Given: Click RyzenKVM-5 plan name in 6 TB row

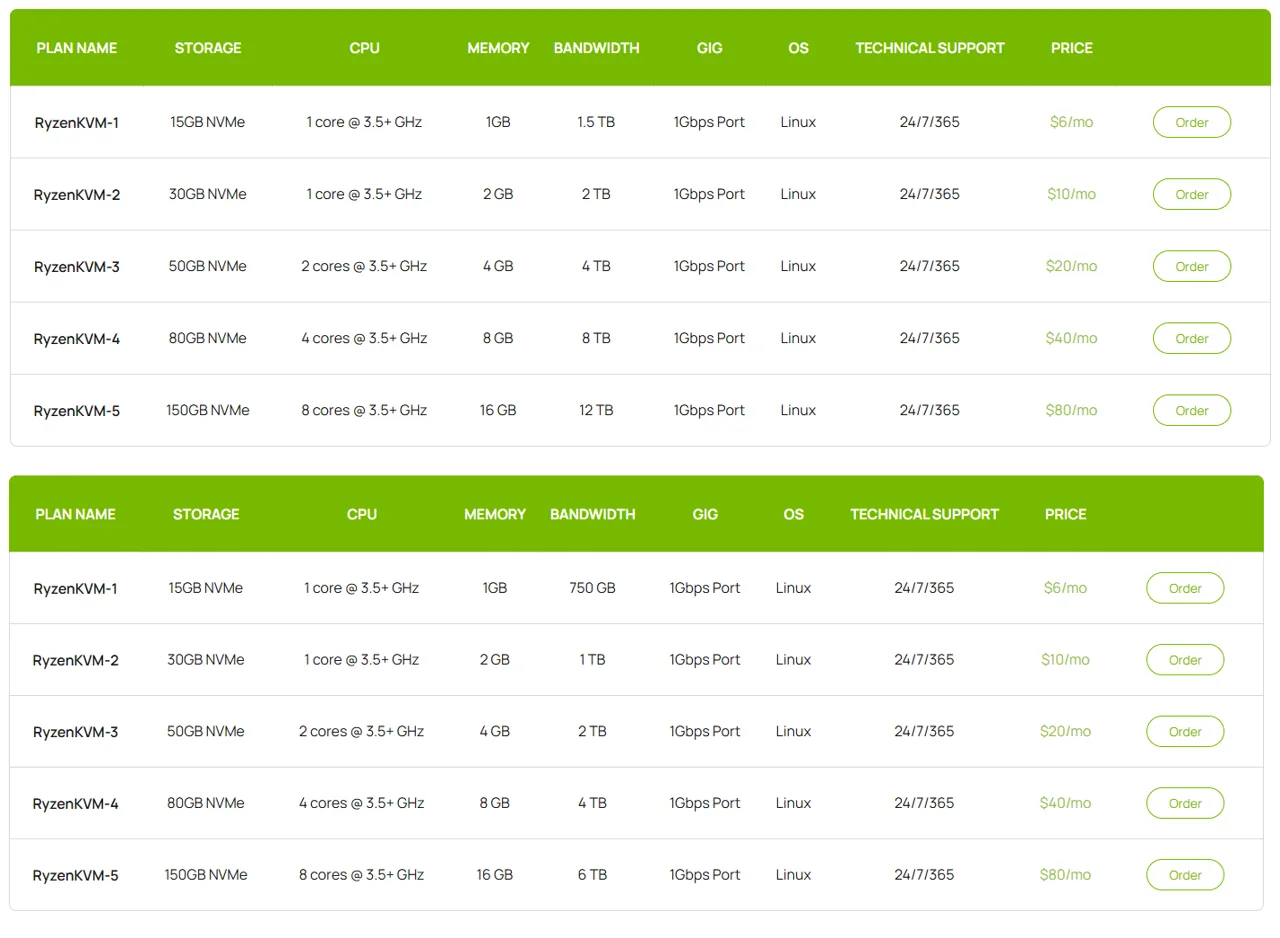Looking at the screenshot, I should (x=75, y=875).
